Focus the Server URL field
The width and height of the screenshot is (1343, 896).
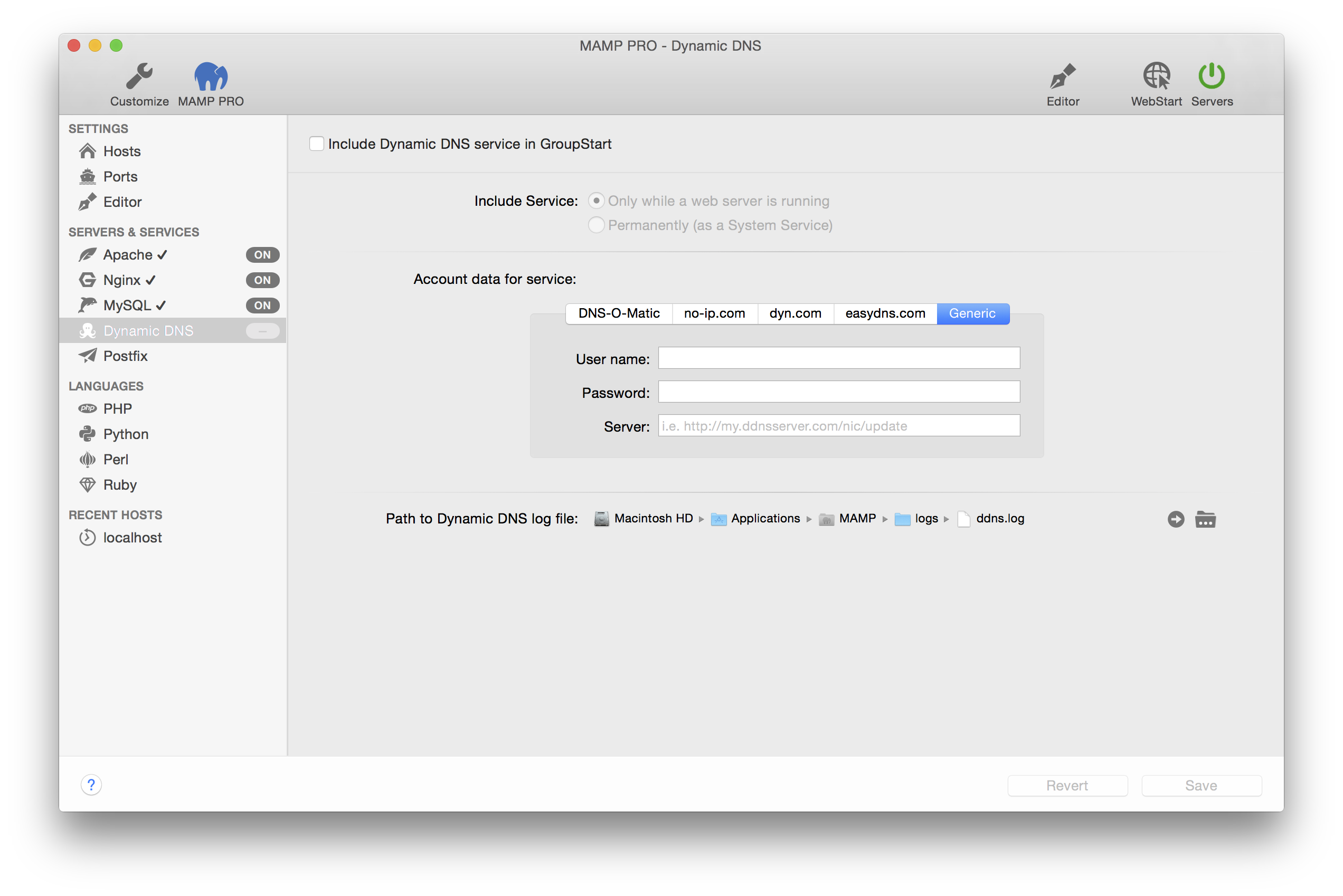coord(839,426)
